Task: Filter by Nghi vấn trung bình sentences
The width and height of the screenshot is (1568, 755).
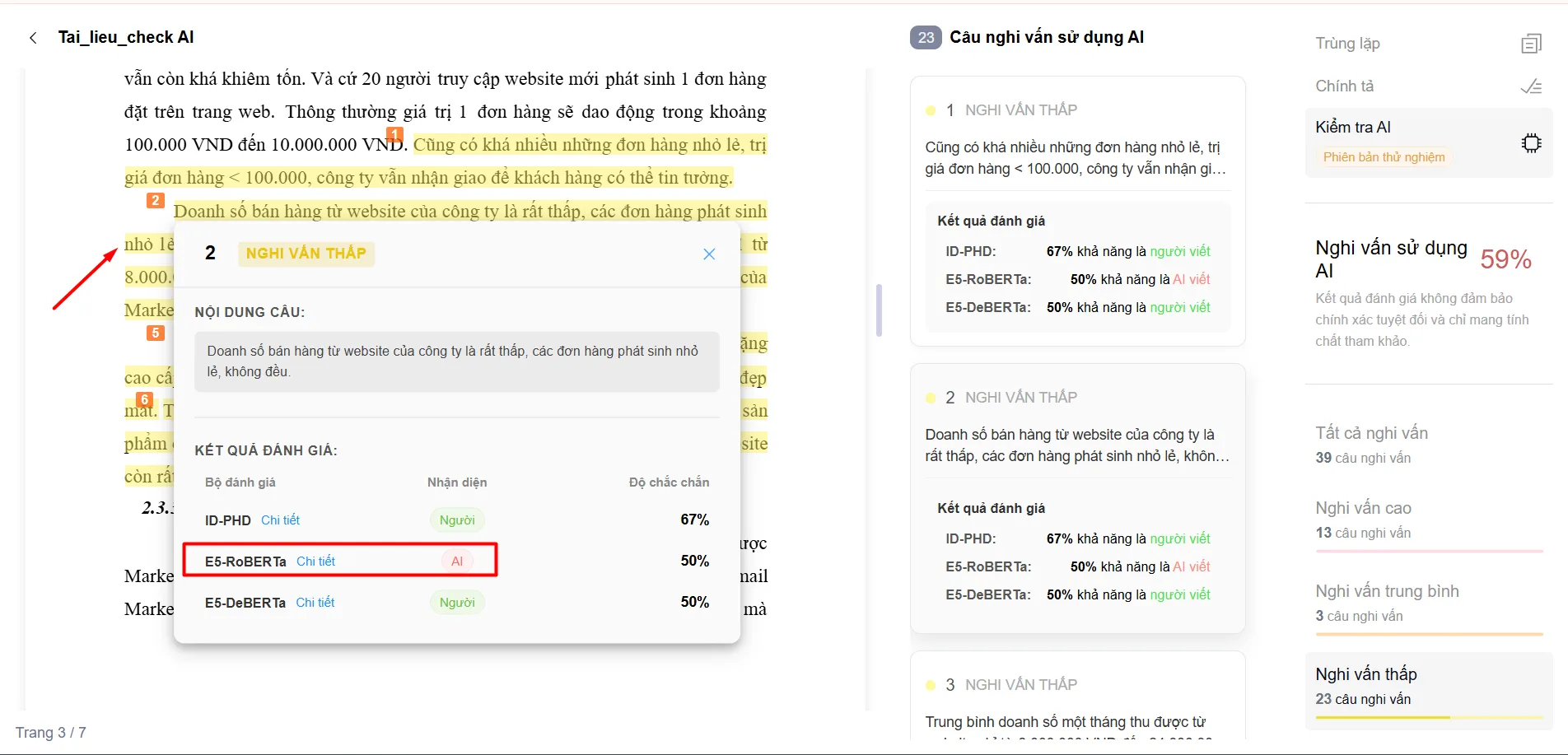Action: [x=1429, y=604]
